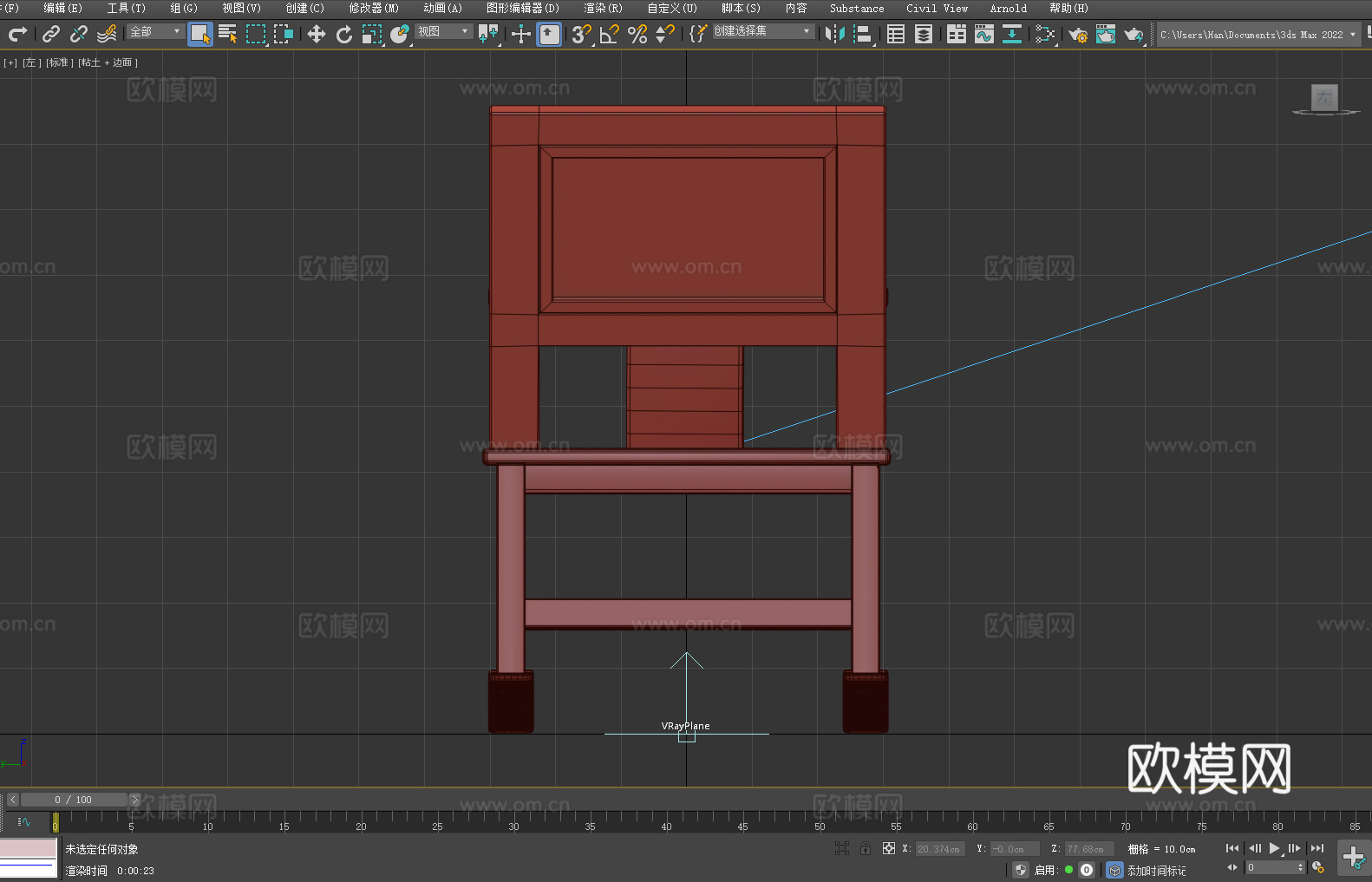Image resolution: width=1372 pixels, height=882 pixels.
Task: Open 创建选择集 named selection dropdown
Action: point(764,31)
